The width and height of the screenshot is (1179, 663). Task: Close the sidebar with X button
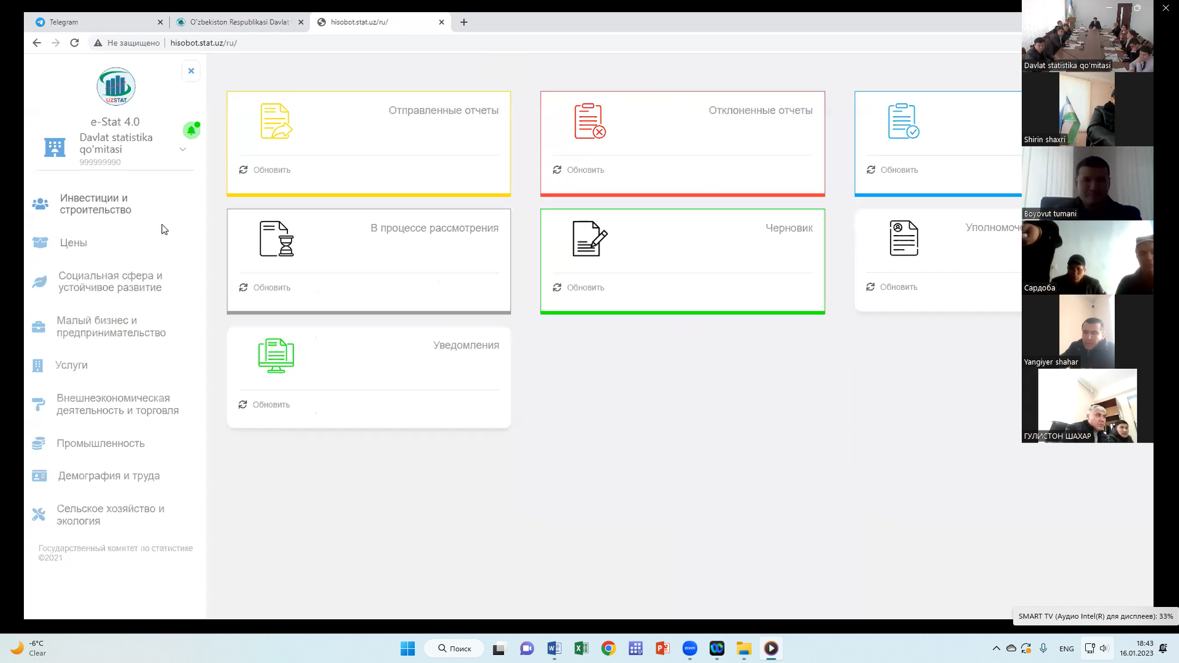click(x=191, y=71)
